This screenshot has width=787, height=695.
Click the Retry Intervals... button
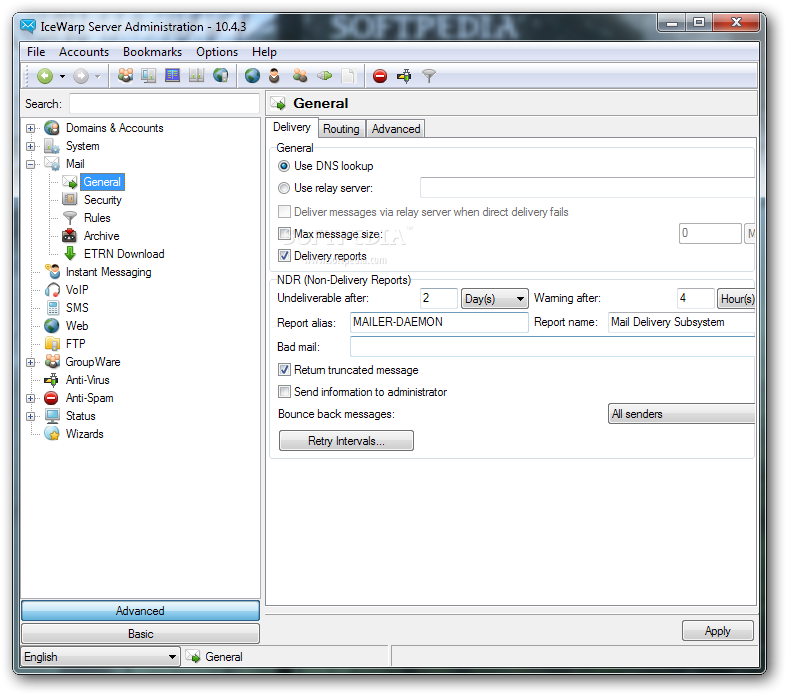pyautogui.click(x=346, y=441)
